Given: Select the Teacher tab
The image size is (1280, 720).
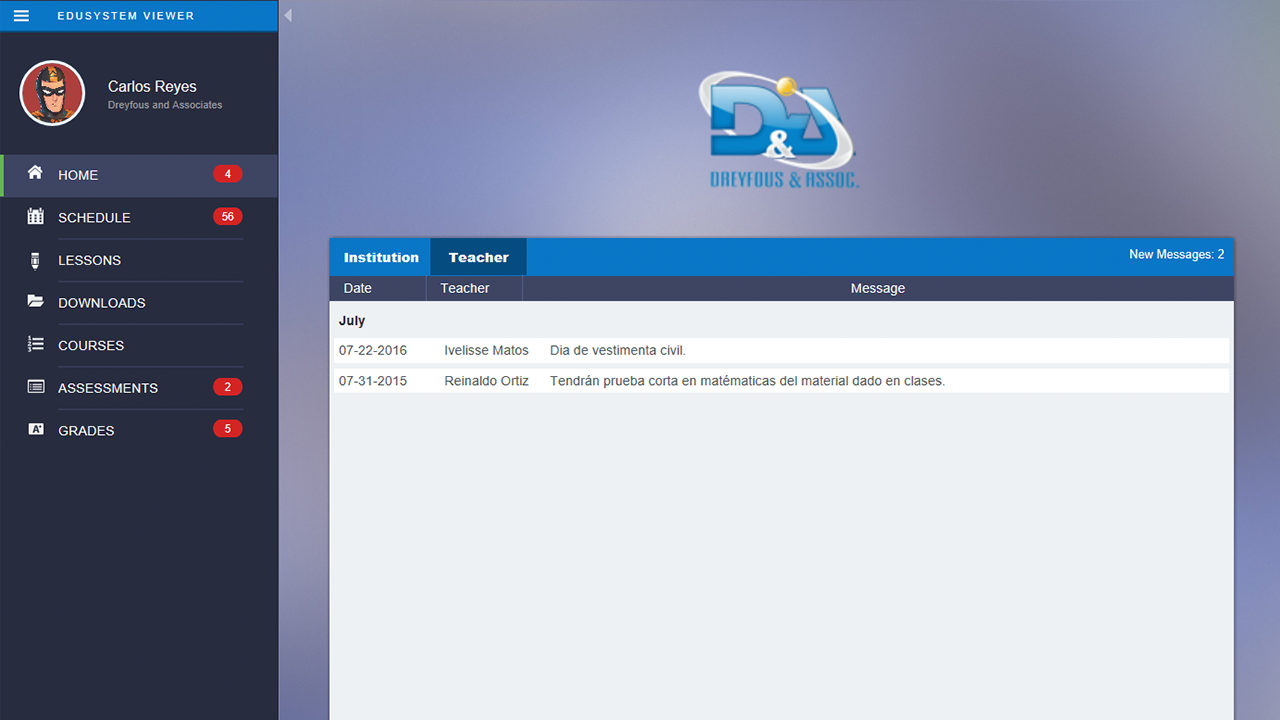Looking at the screenshot, I should 478,257.
